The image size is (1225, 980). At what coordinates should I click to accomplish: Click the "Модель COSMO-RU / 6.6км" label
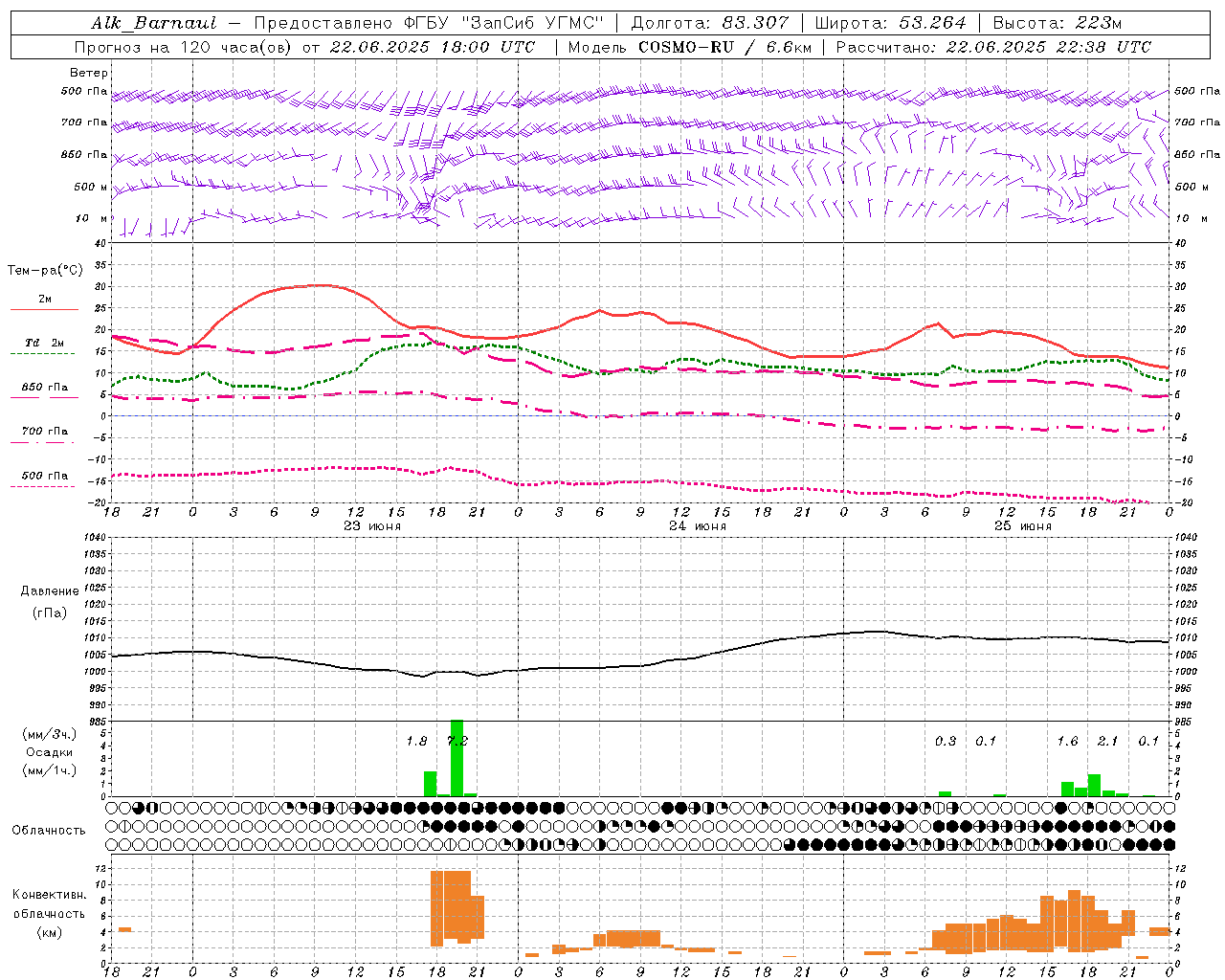click(x=689, y=47)
